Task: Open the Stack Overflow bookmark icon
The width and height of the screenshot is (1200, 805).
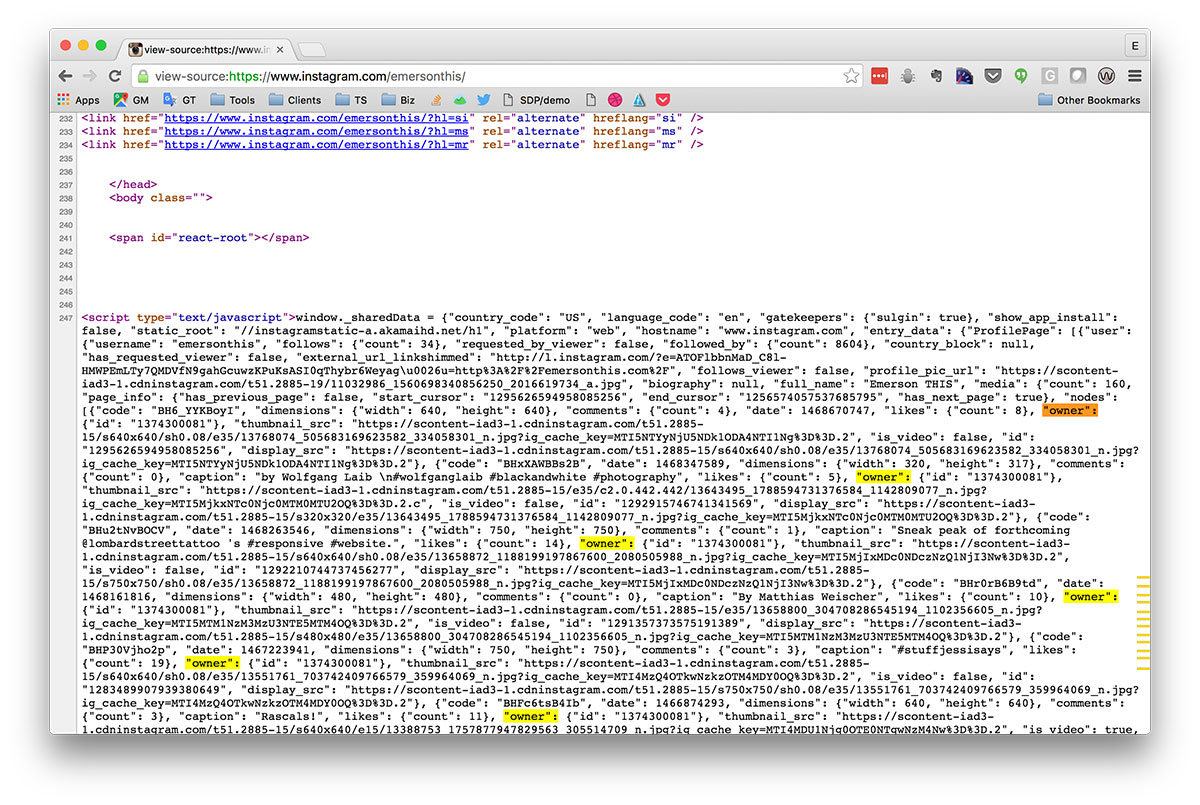Action: tap(437, 100)
